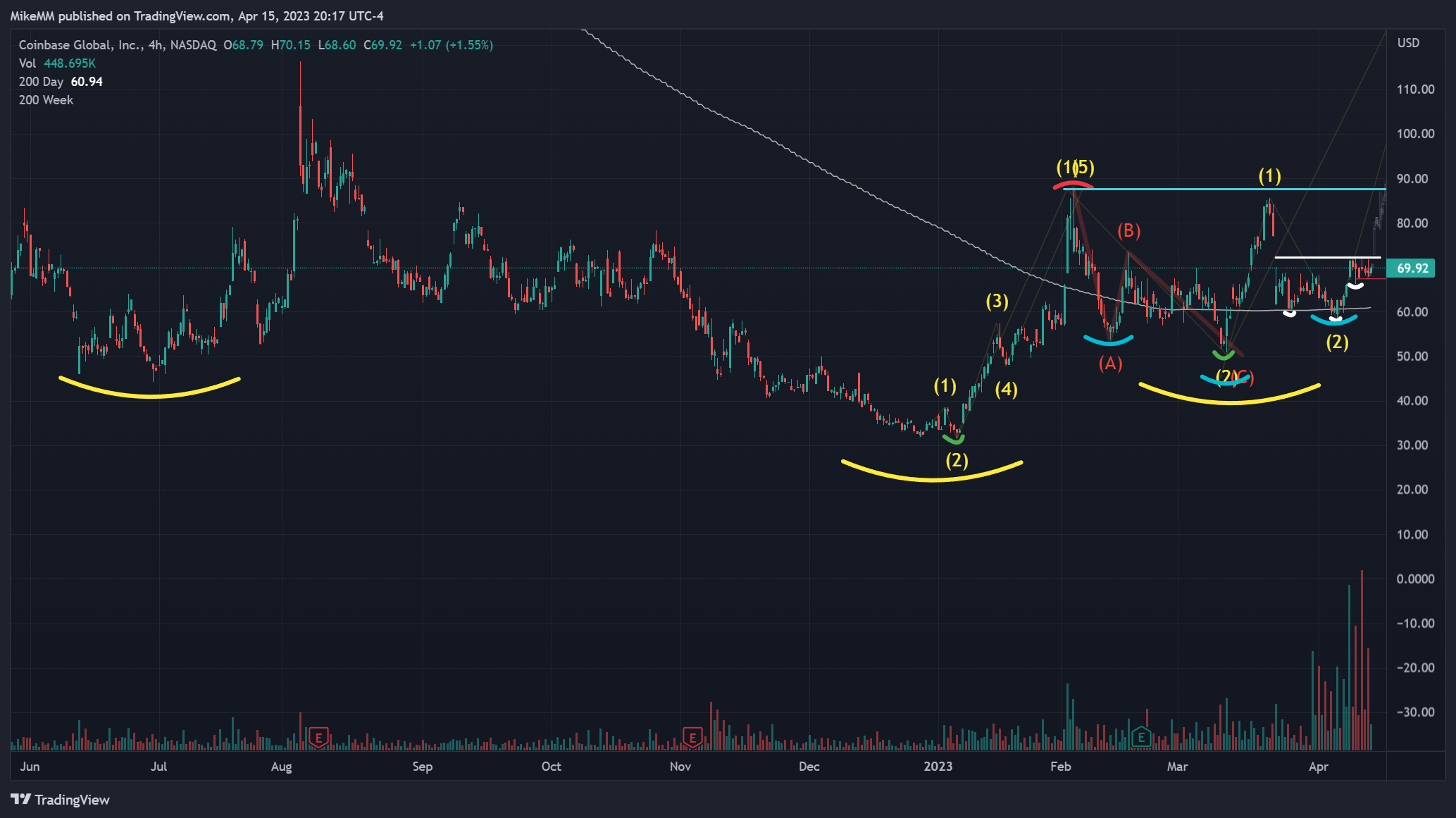The height and width of the screenshot is (818, 1456).
Task: Click the open price value O68.79
Action: click(x=243, y=45)
